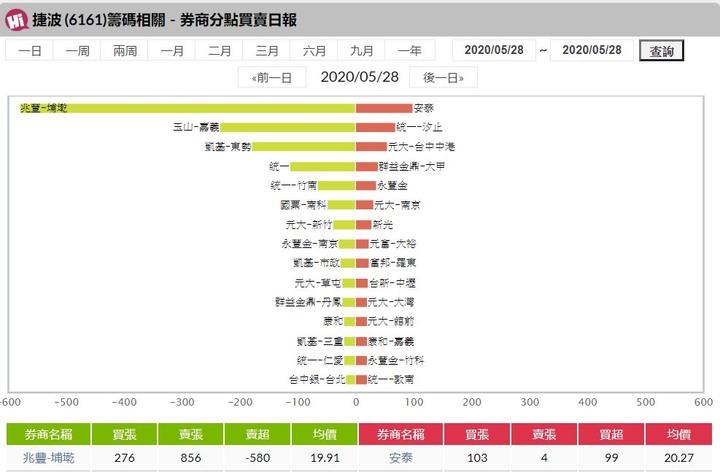Click the 元大-南京 chart label
Image resolution: width=720 pixels, height=472 pixels.
[397, 205]
